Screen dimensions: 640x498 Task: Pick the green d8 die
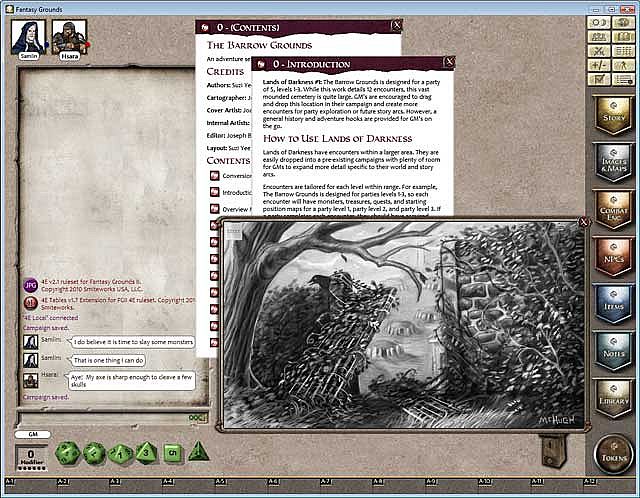147,453
